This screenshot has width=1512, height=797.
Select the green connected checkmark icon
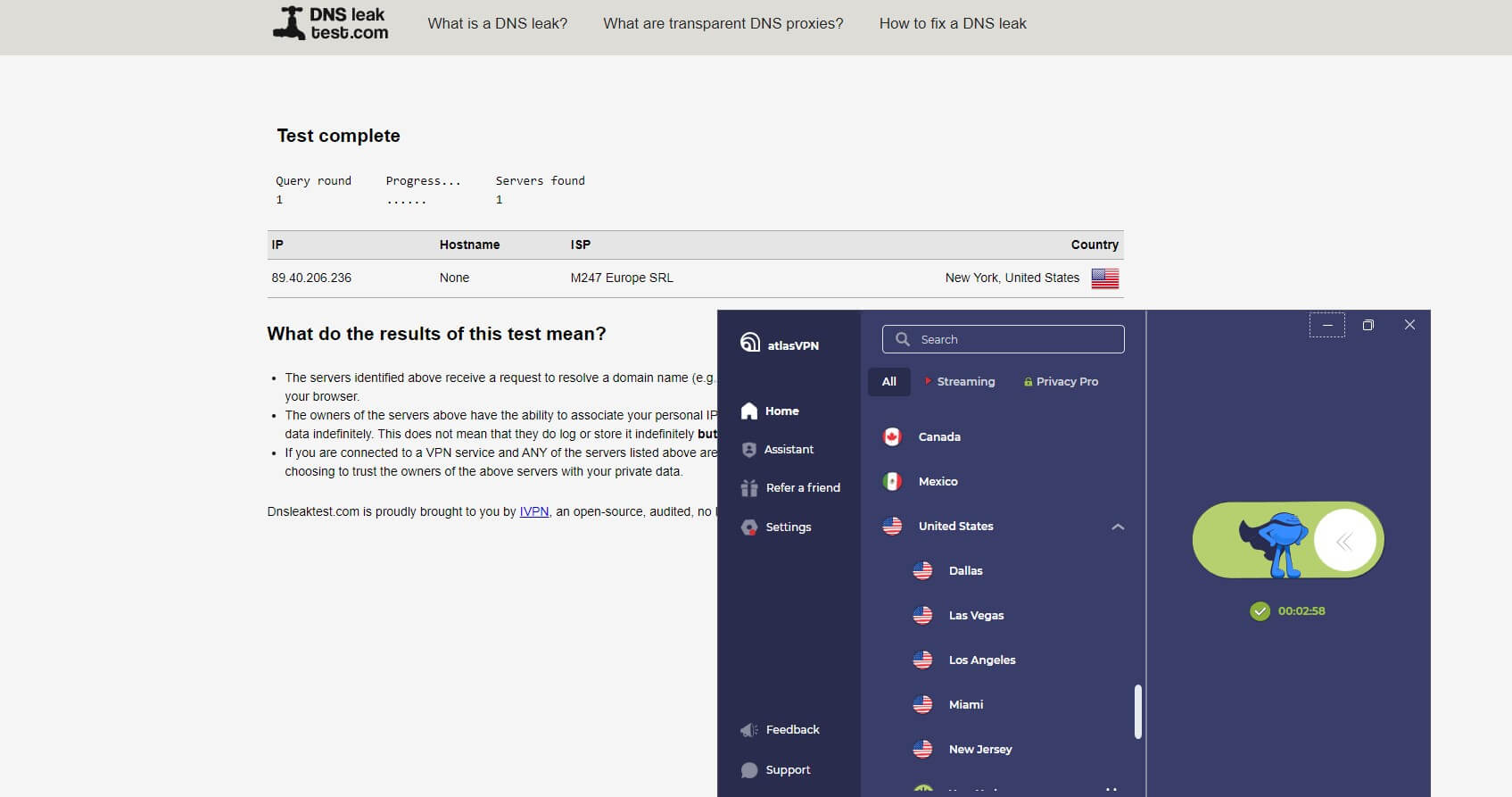coord(1260,611)
